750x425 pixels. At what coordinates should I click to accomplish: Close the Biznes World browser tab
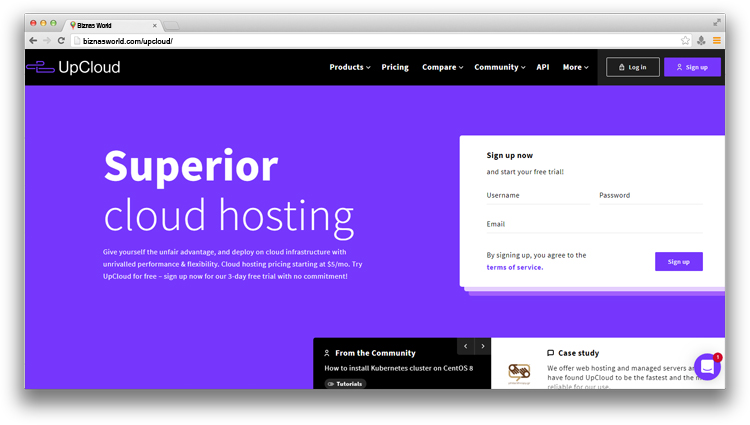pyautogui.click(x=154, y=25)
